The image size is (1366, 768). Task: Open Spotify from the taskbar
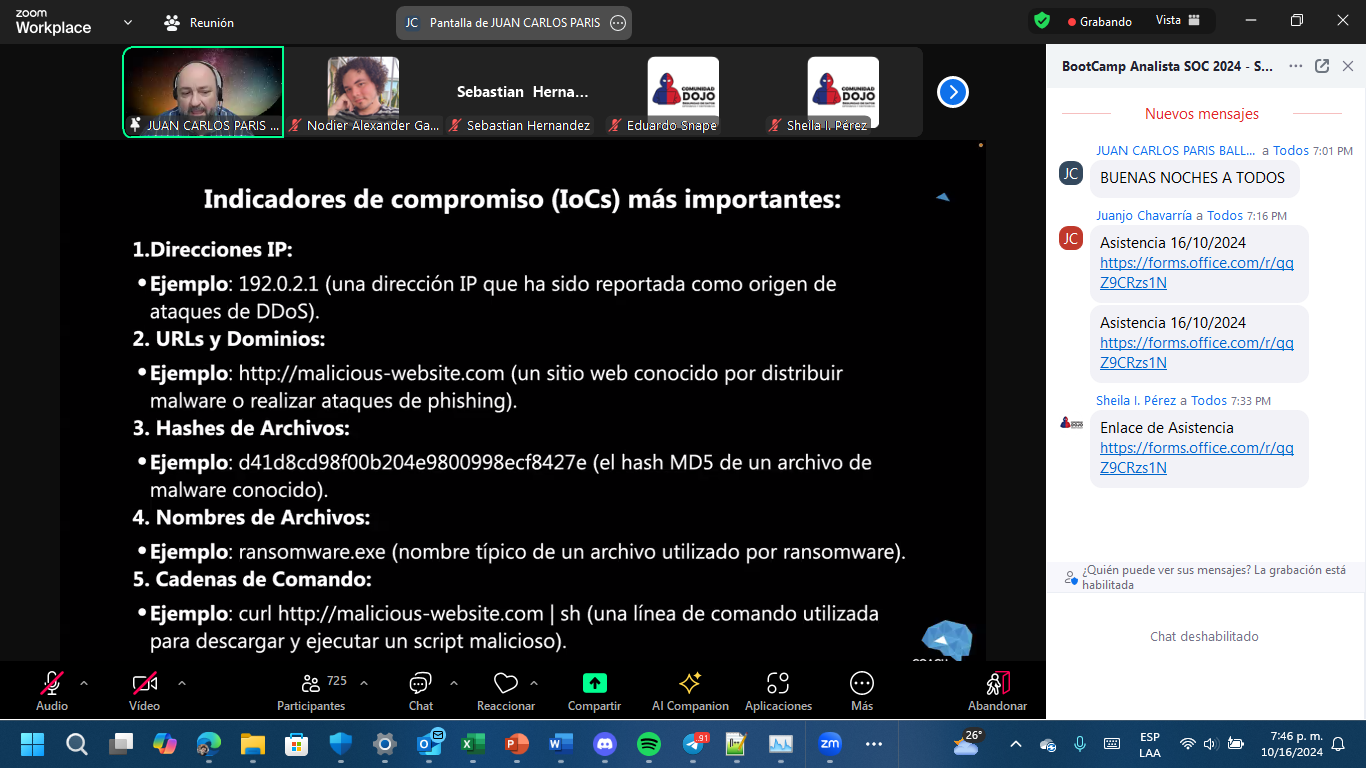[649, 744]
